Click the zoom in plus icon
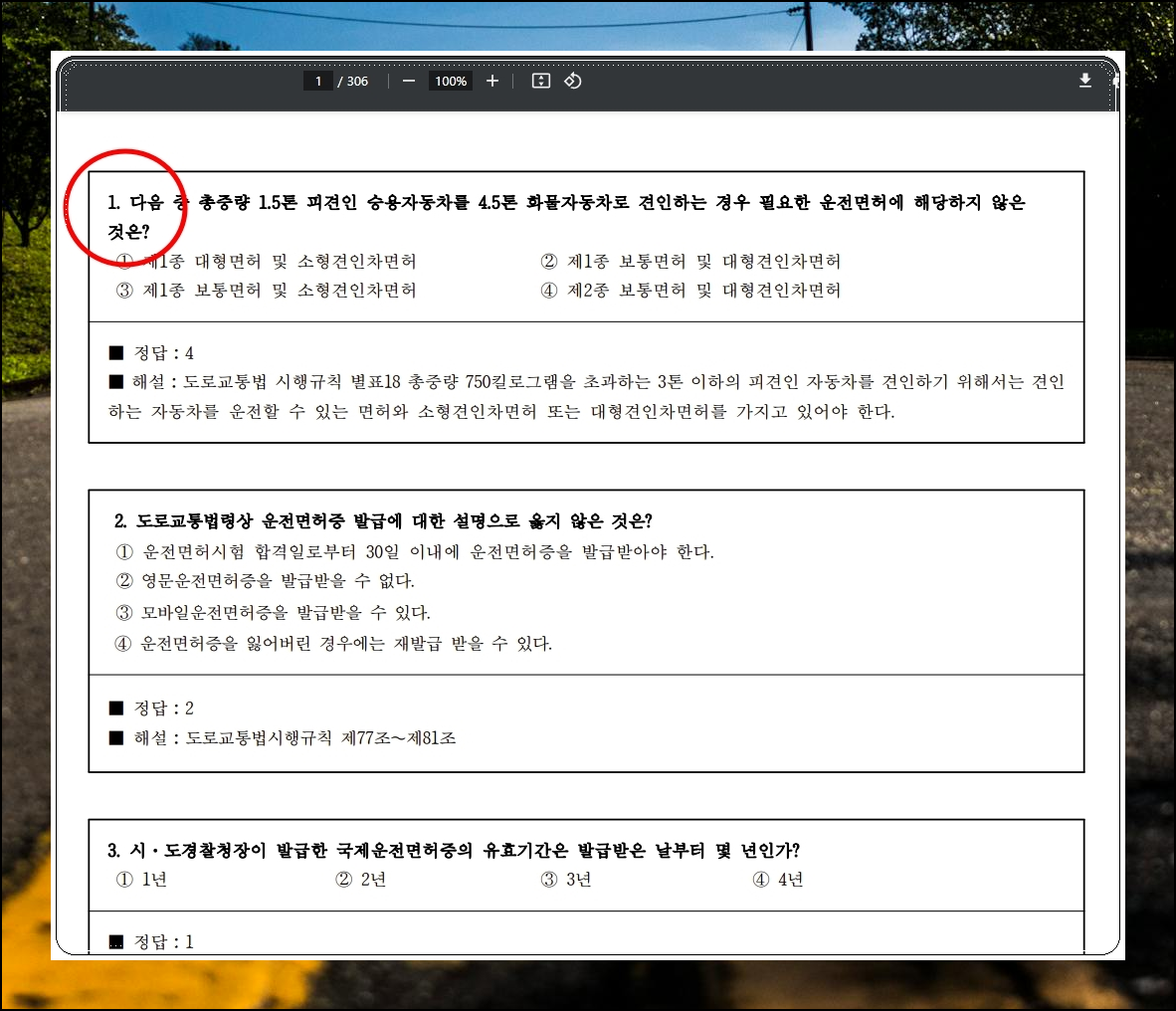This screenshot has height=1011, width=1176. (x=492, y=81)
